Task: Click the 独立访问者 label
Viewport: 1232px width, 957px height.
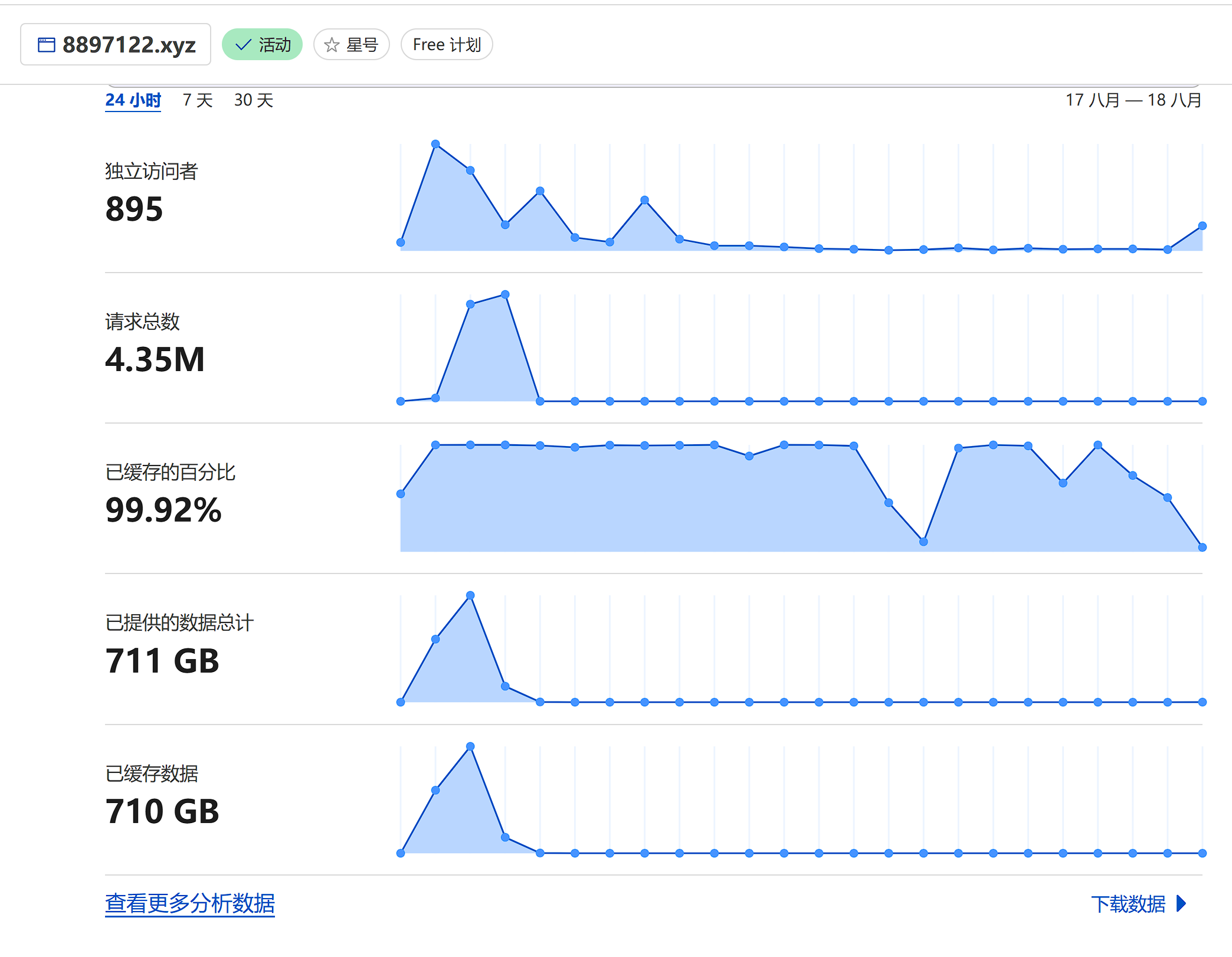Action: click(x=152, y=171)
